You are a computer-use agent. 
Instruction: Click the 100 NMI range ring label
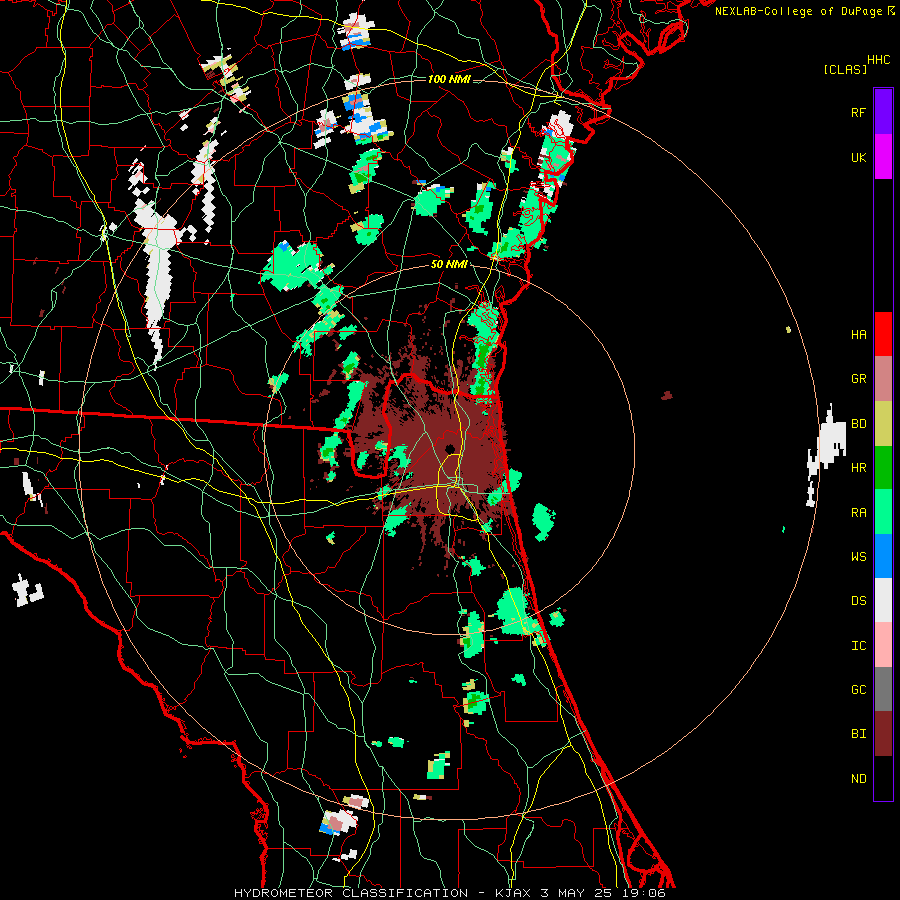click(x=449, y=79)
